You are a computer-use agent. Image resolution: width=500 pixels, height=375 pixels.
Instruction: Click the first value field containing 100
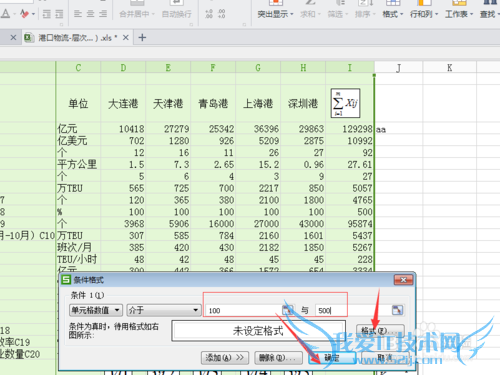pyautogui.click(x=243, y=310)
